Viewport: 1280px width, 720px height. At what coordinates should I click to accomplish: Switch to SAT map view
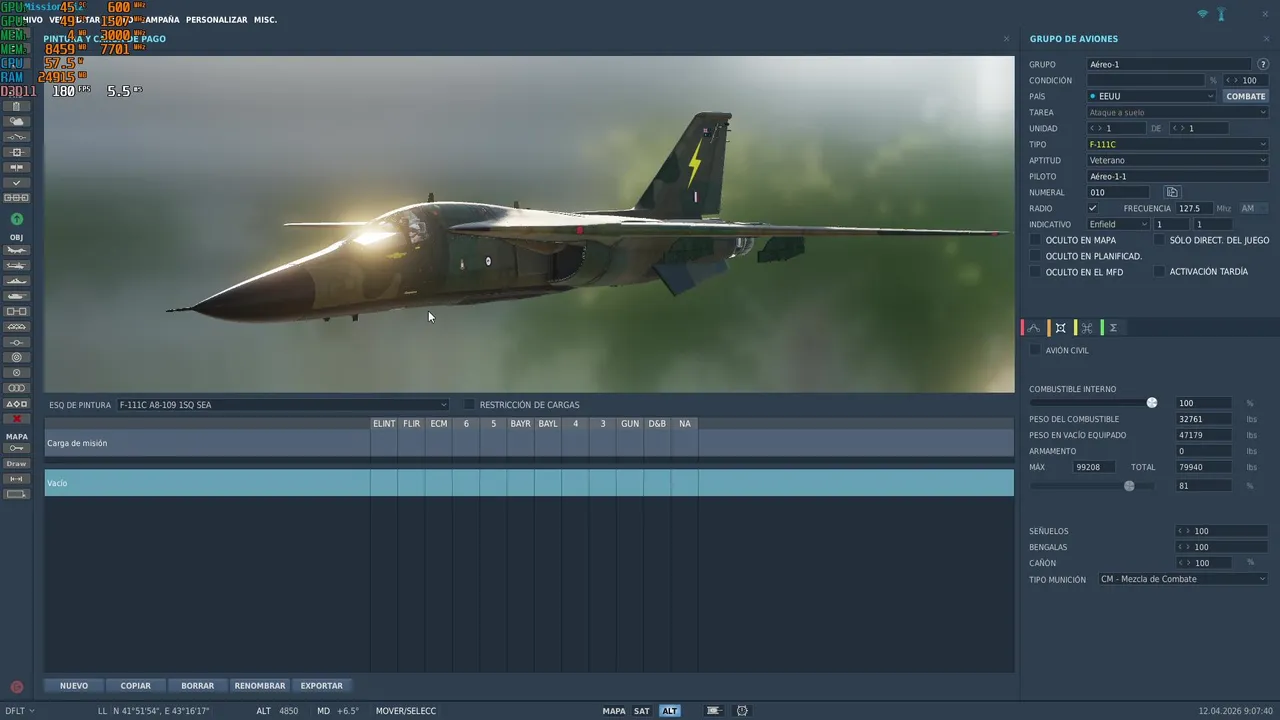tap(642, 711)
